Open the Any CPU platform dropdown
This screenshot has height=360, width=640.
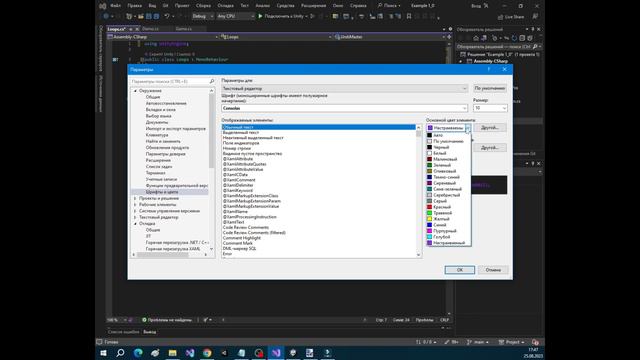click(x=236, y=16)
